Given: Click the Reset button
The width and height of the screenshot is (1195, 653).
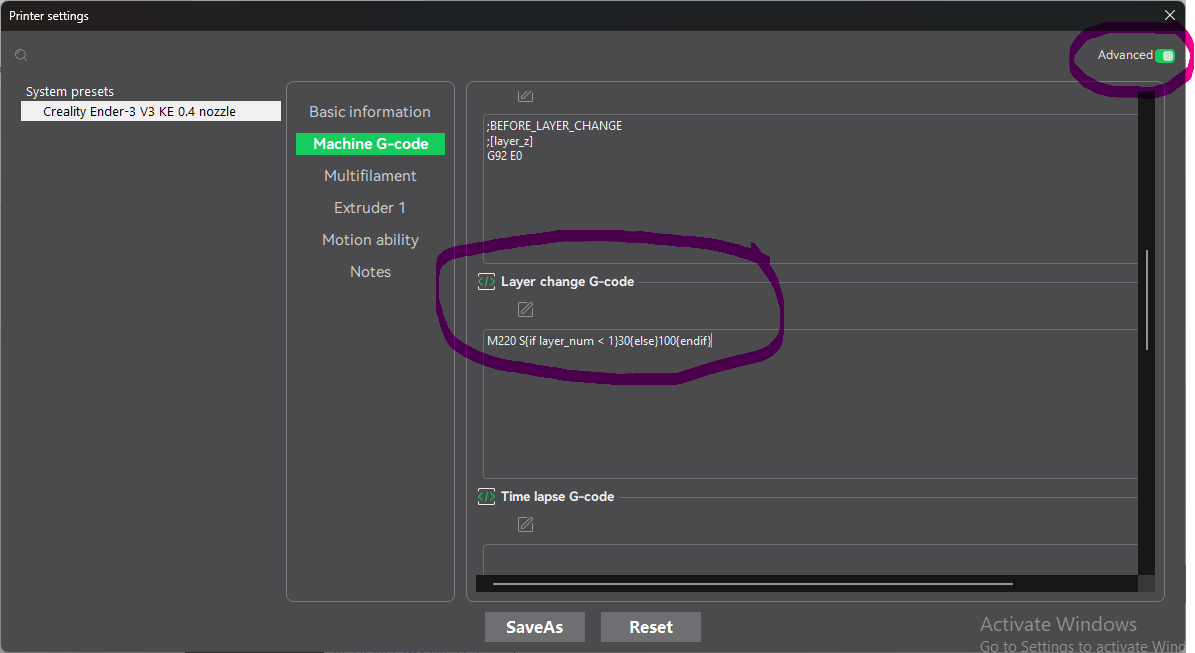Looking at the screenshot, I should pyautogui.click(x=651, y=627).
